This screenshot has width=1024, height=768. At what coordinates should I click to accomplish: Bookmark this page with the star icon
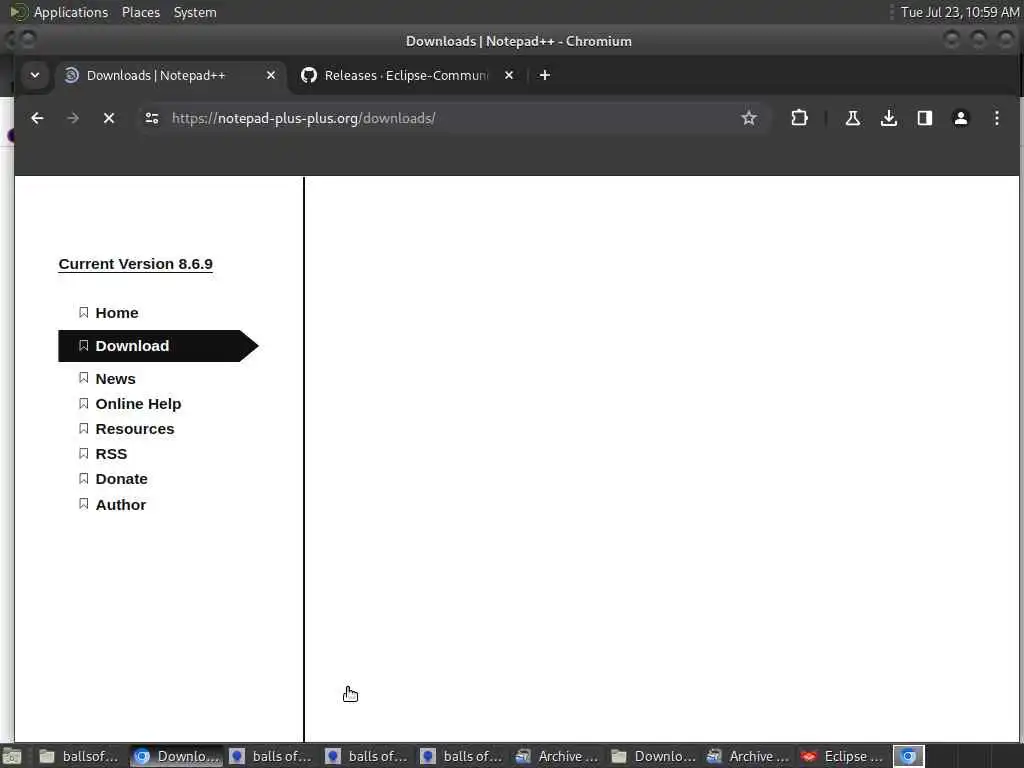748,118
